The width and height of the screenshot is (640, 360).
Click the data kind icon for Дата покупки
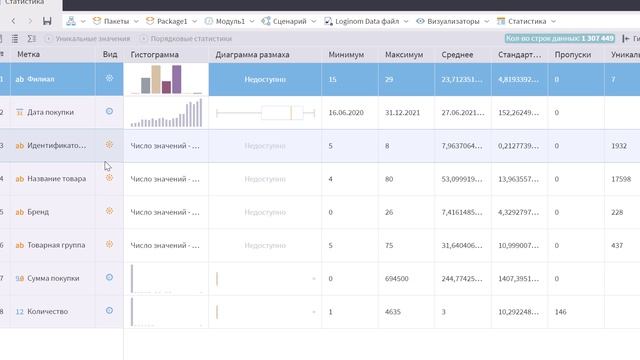[109, 111]
